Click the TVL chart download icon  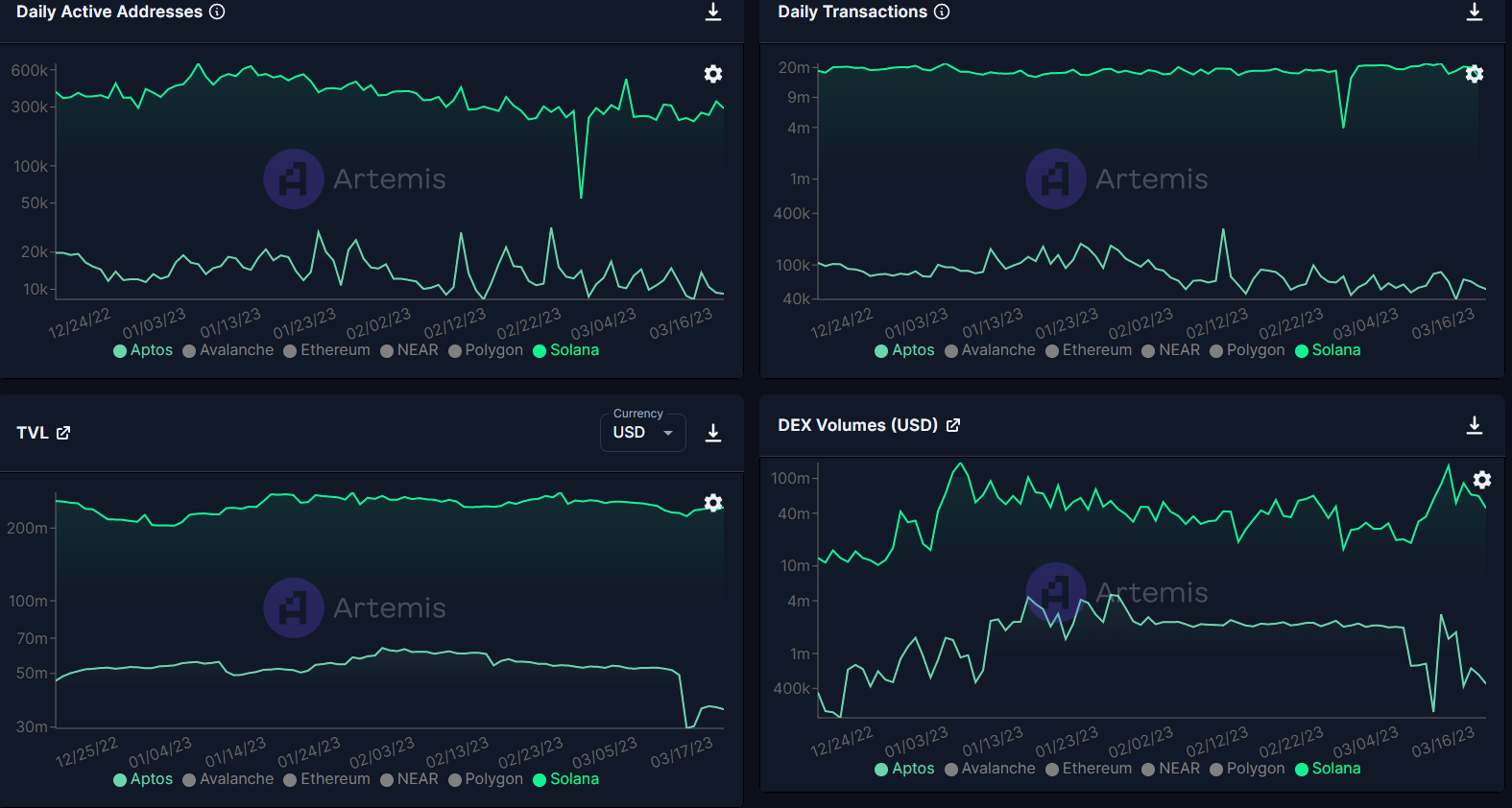coord(713,433)
